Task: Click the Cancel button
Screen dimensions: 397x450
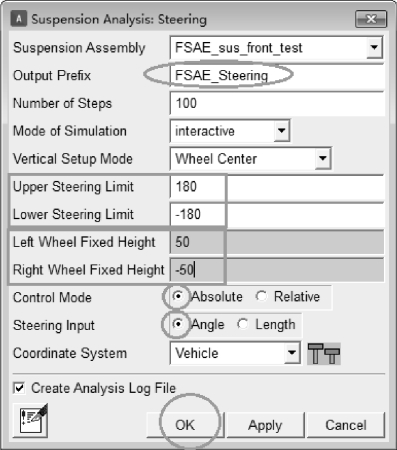Action: click(346, 425)
